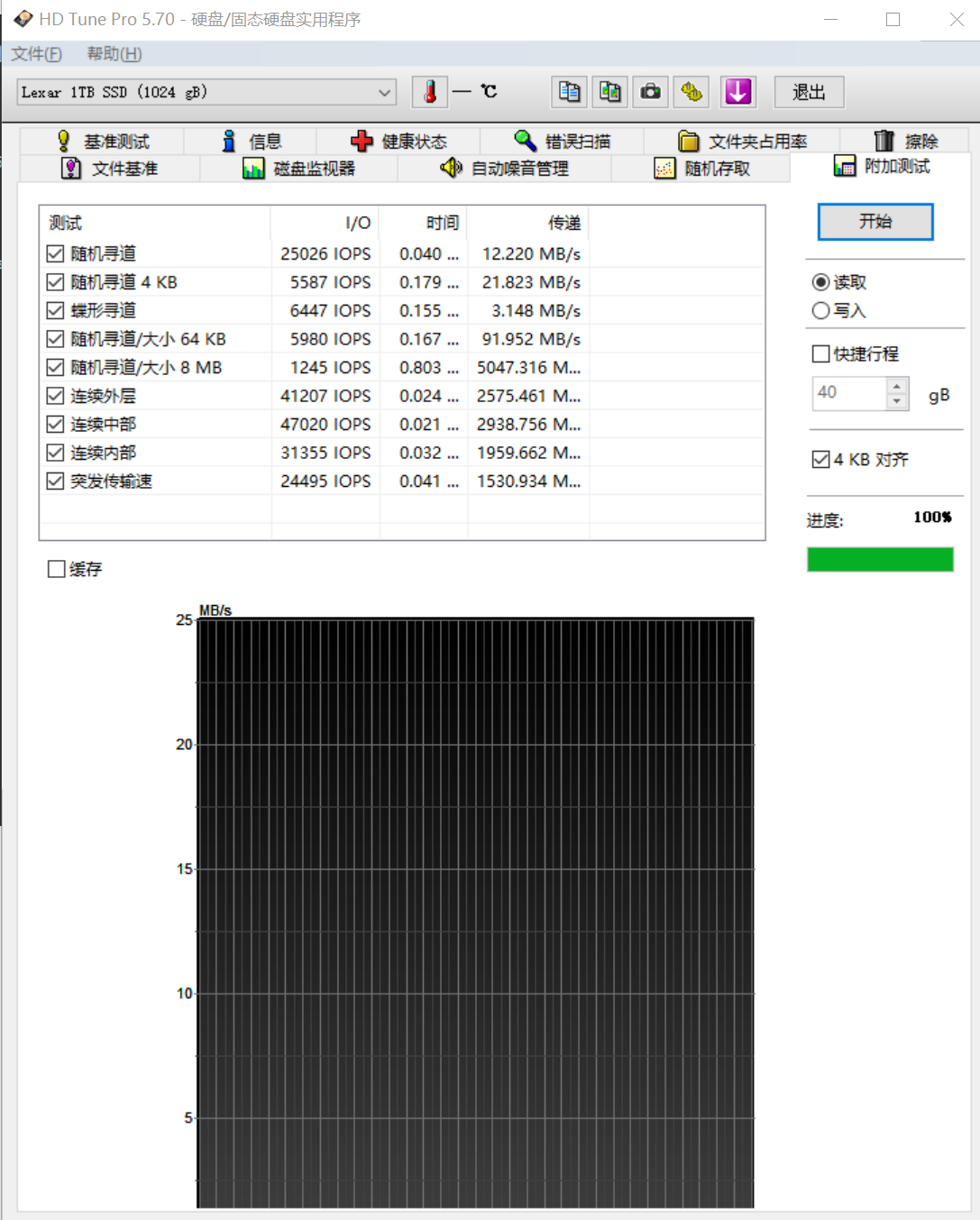
Task: Open the Lexar 1TB SSD drive dropdown
Action: pos(384,92)
